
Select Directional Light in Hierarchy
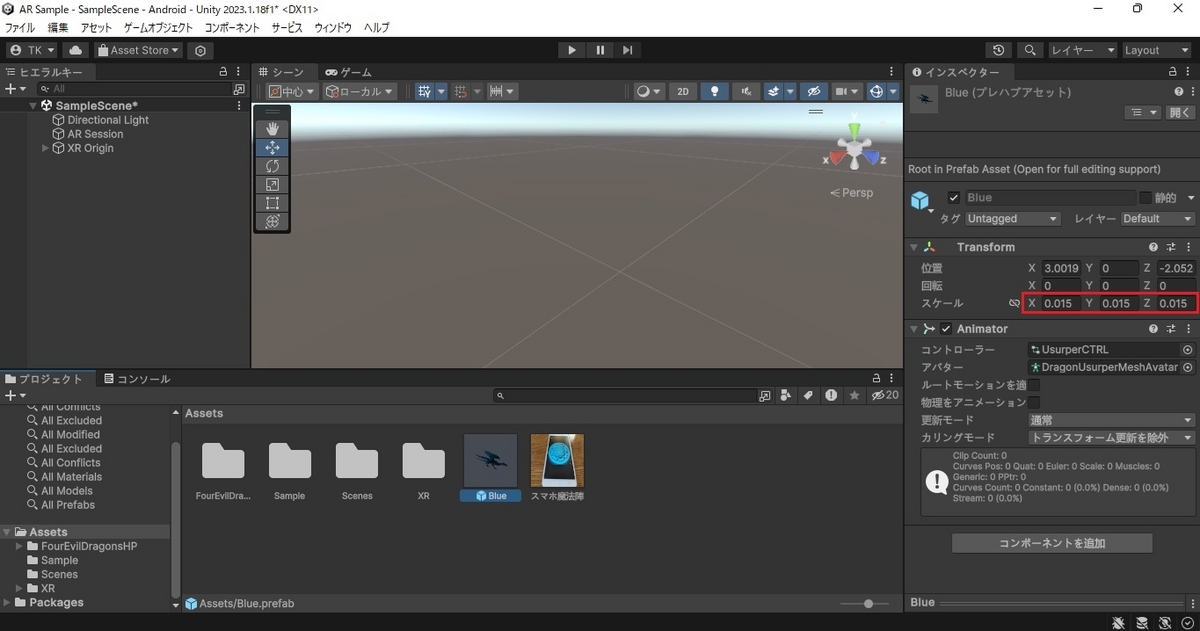click(108, 120)
